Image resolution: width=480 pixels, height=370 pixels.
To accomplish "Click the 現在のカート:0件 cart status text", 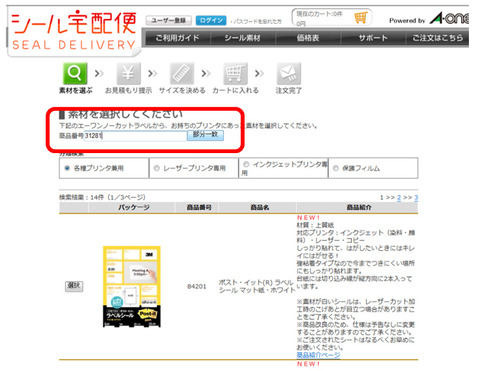I will 319,14.
